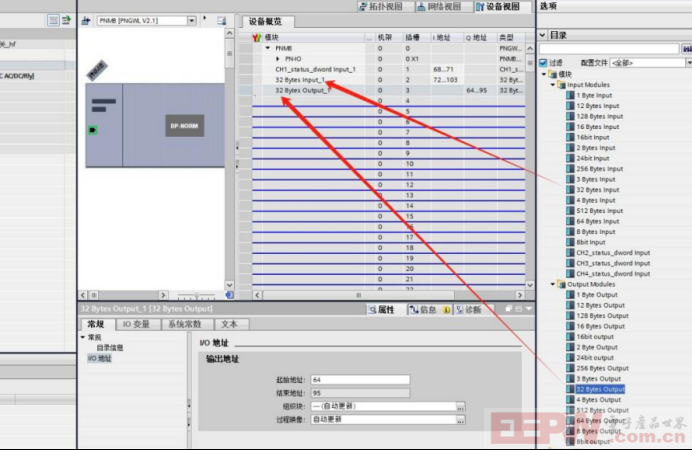
Task: Switch to 拓扑视图 topology view tab
Action: coord(381,7)
